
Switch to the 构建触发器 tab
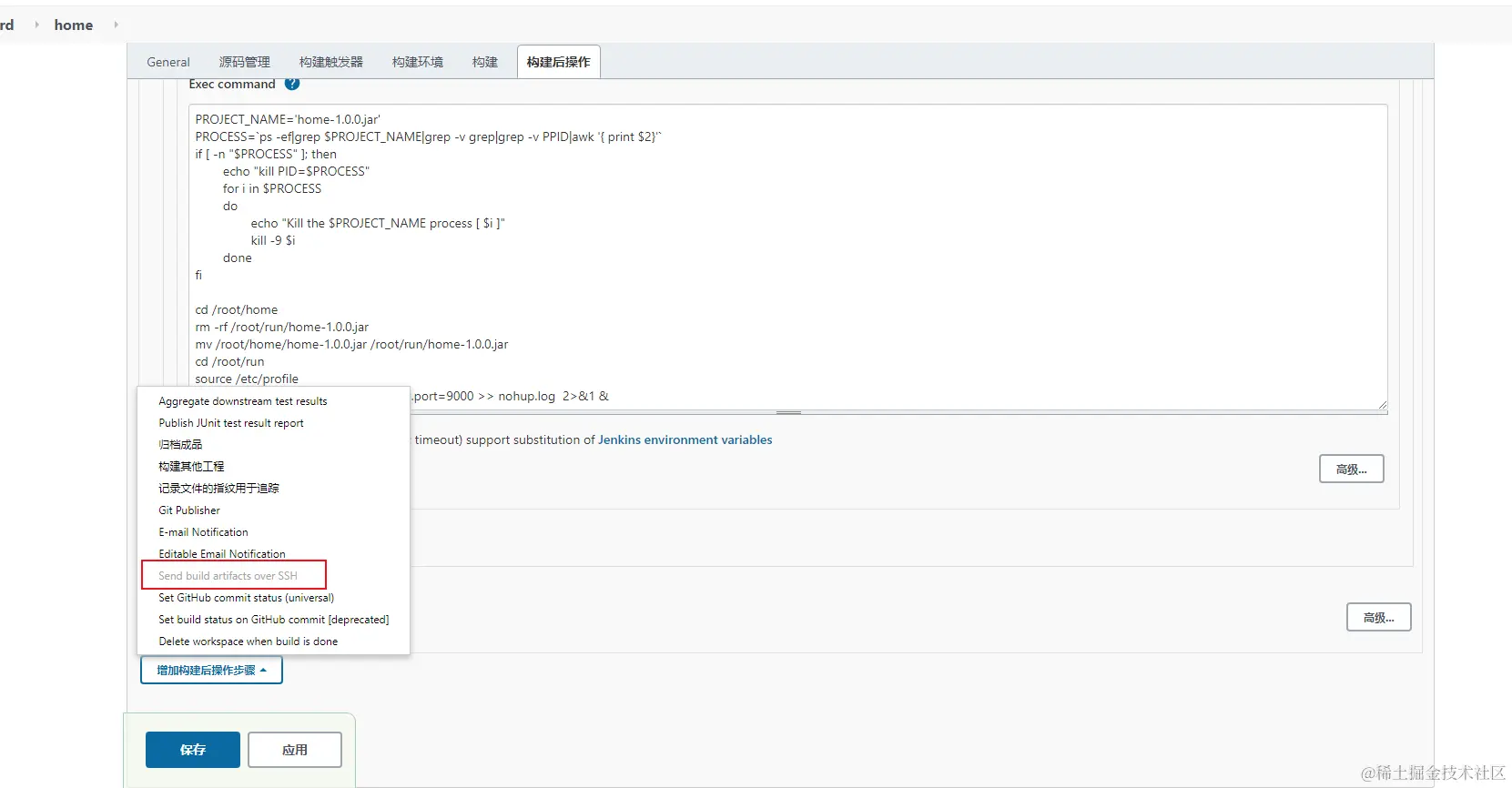point(331,62)
